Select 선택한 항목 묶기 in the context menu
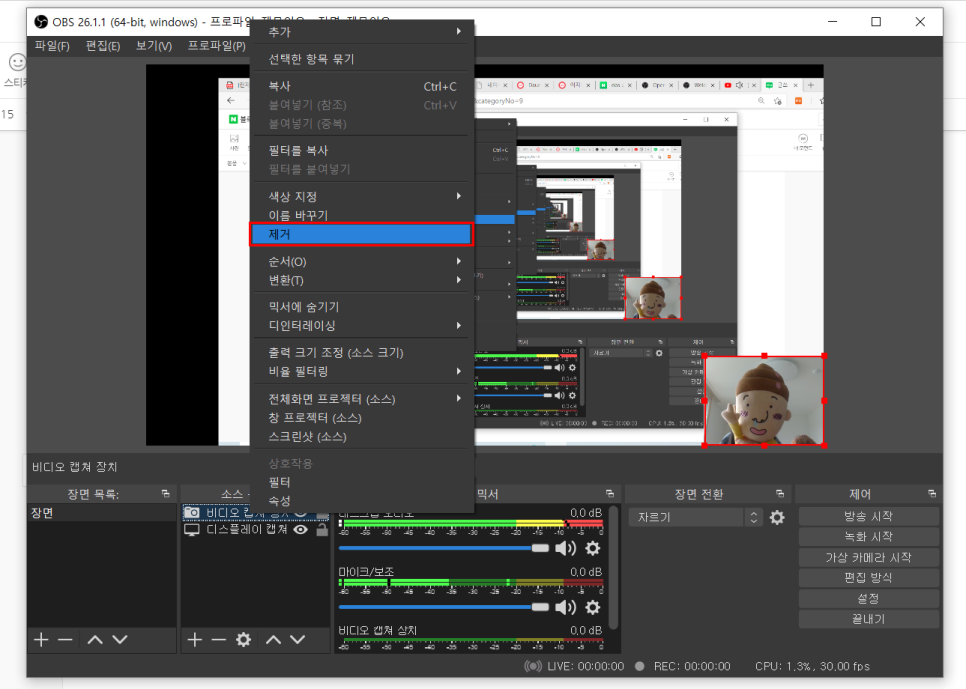The height and width of the screenshot is (689, 966). 362,59
